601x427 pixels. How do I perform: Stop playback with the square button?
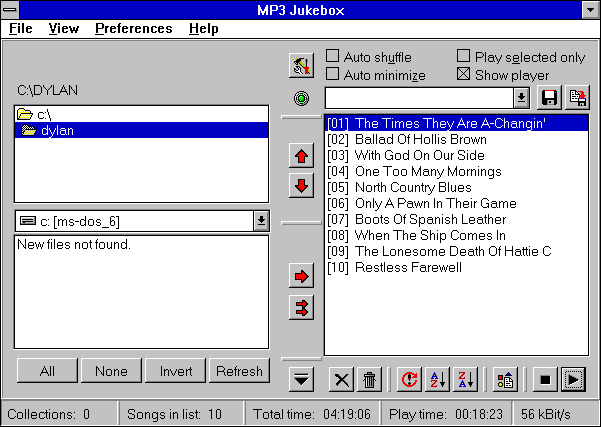pos(545,380)
